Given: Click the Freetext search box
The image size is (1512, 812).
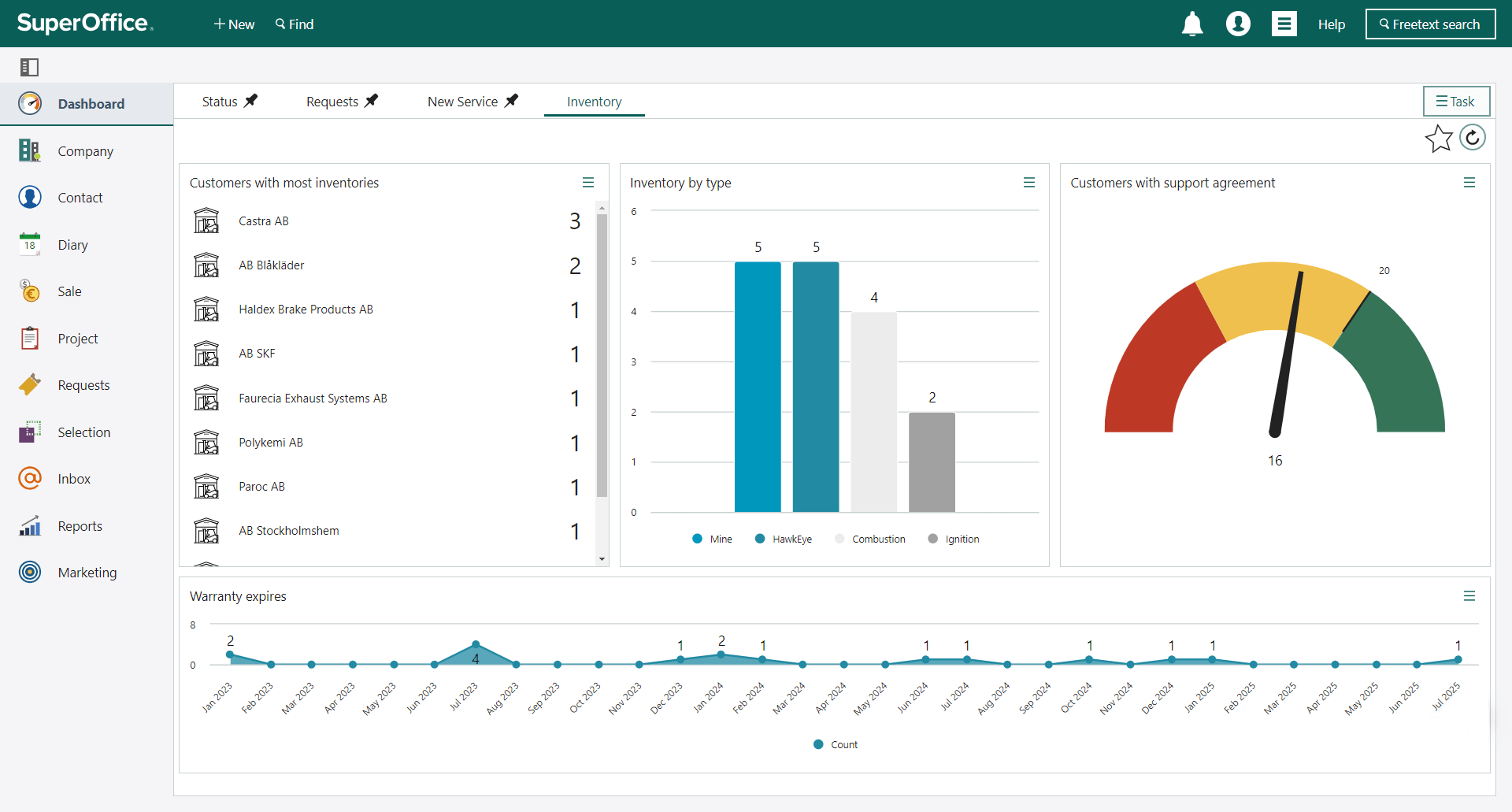Looking at the screenshot, I should tap(1430, 24).
